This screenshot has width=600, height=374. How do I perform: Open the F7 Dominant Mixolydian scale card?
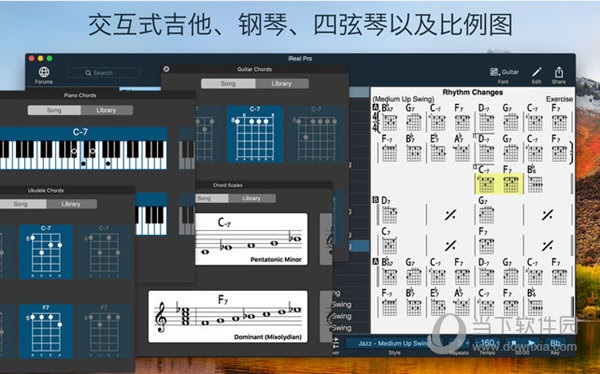point(228,317)
